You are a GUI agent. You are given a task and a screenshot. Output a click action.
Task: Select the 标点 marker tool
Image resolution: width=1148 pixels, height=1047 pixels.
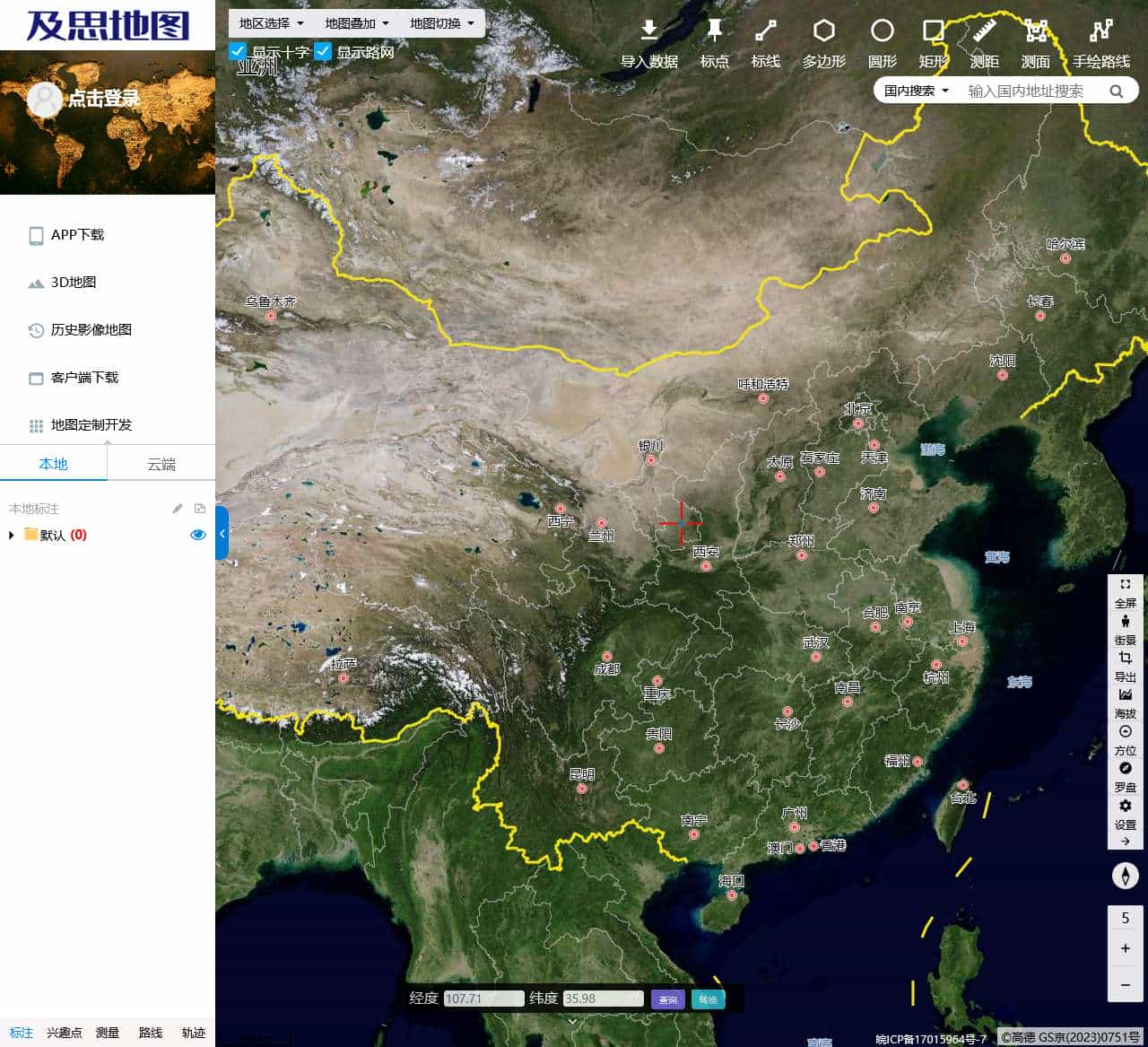tap(714, 42)
